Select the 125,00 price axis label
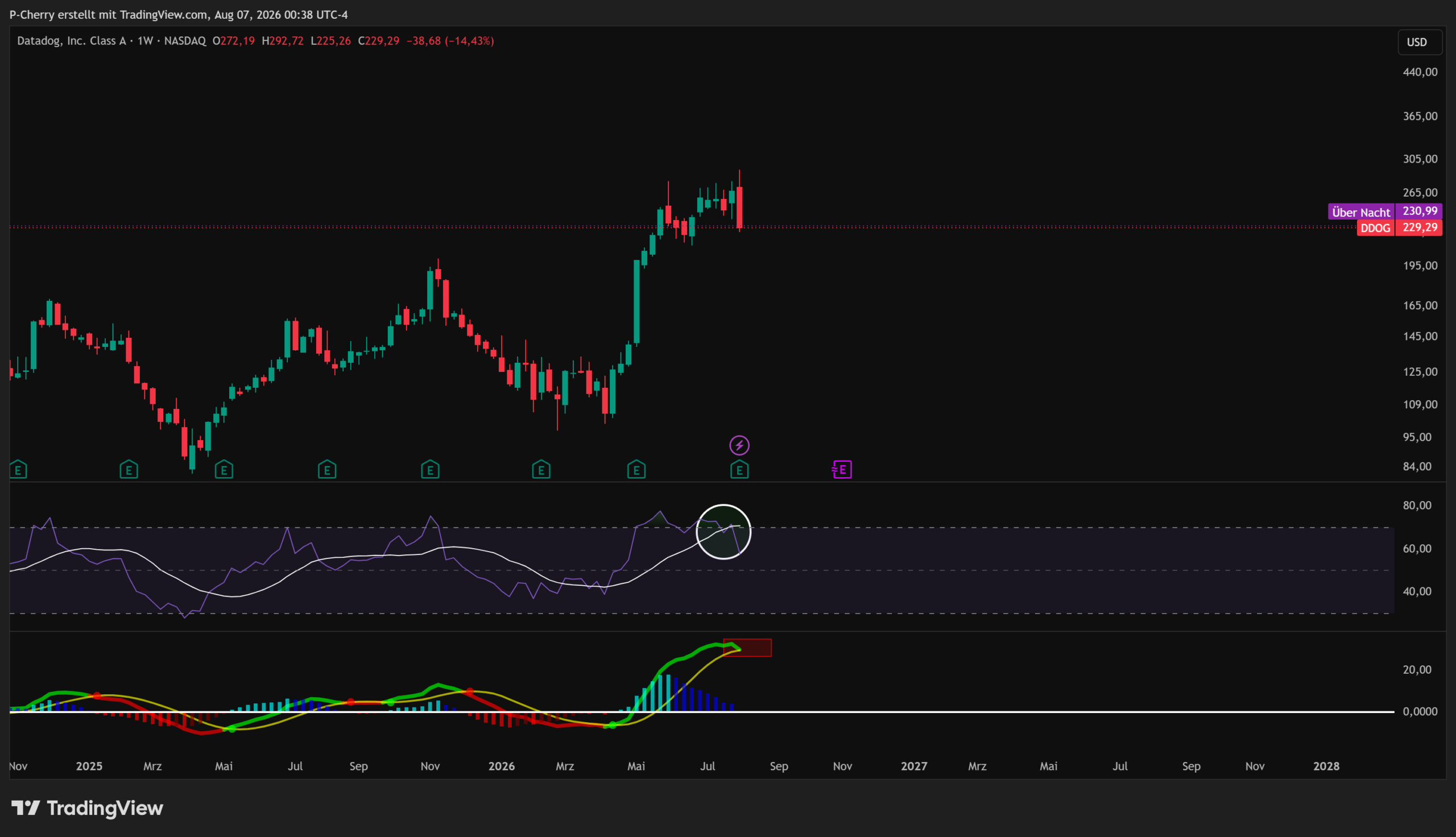The height and width of the screenshot is (837, 1456). tap(1420, 372)
